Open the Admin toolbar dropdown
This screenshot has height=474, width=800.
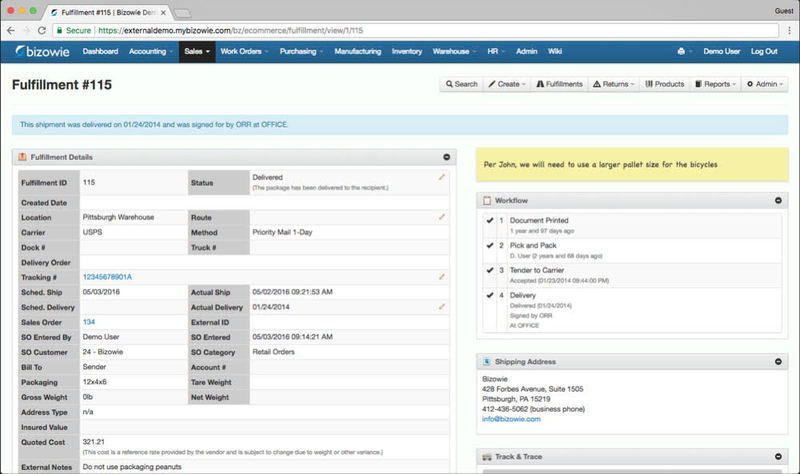765,84
